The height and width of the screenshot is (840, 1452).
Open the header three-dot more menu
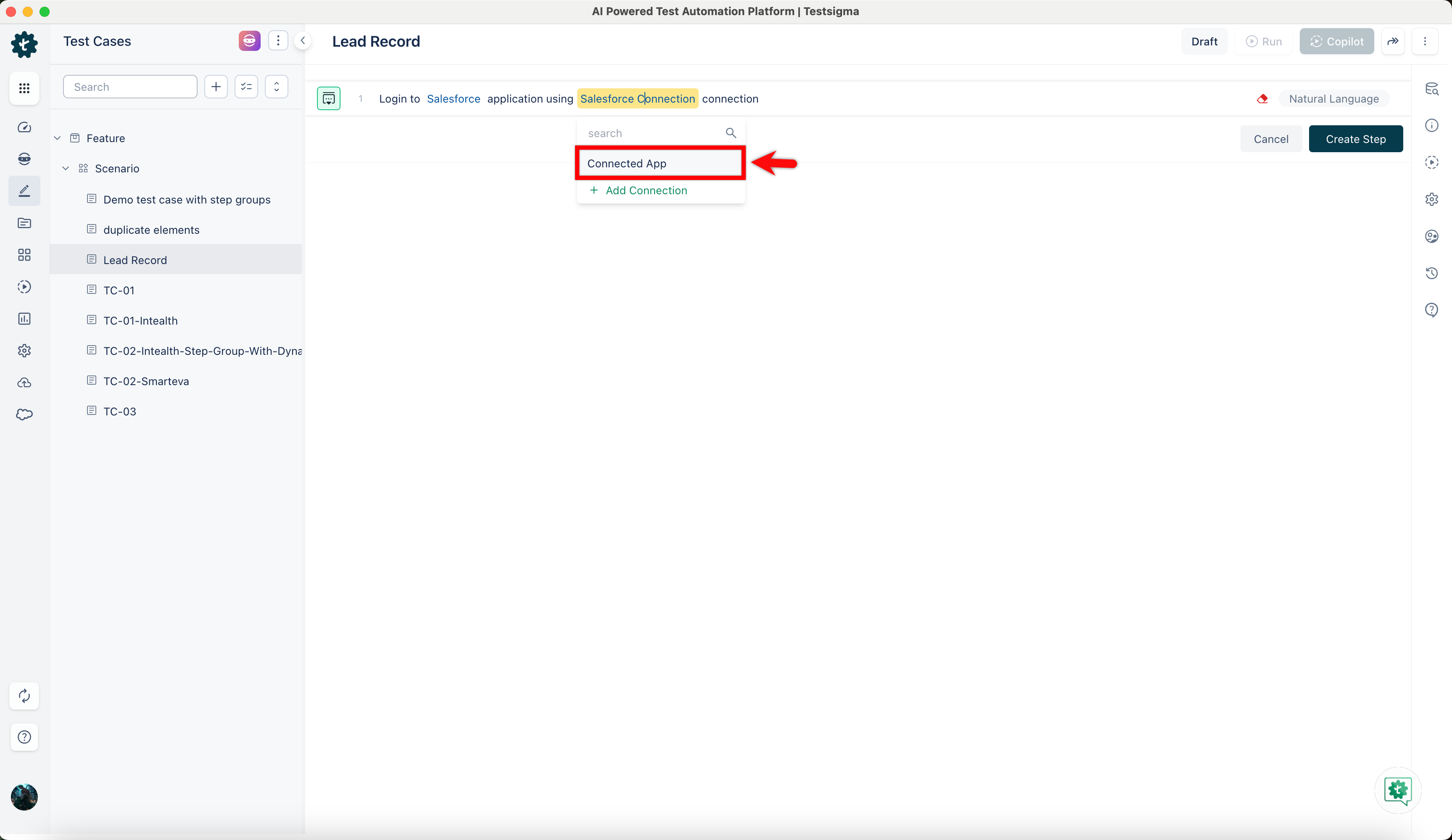pyautogui.click(x=1425, y=42)
